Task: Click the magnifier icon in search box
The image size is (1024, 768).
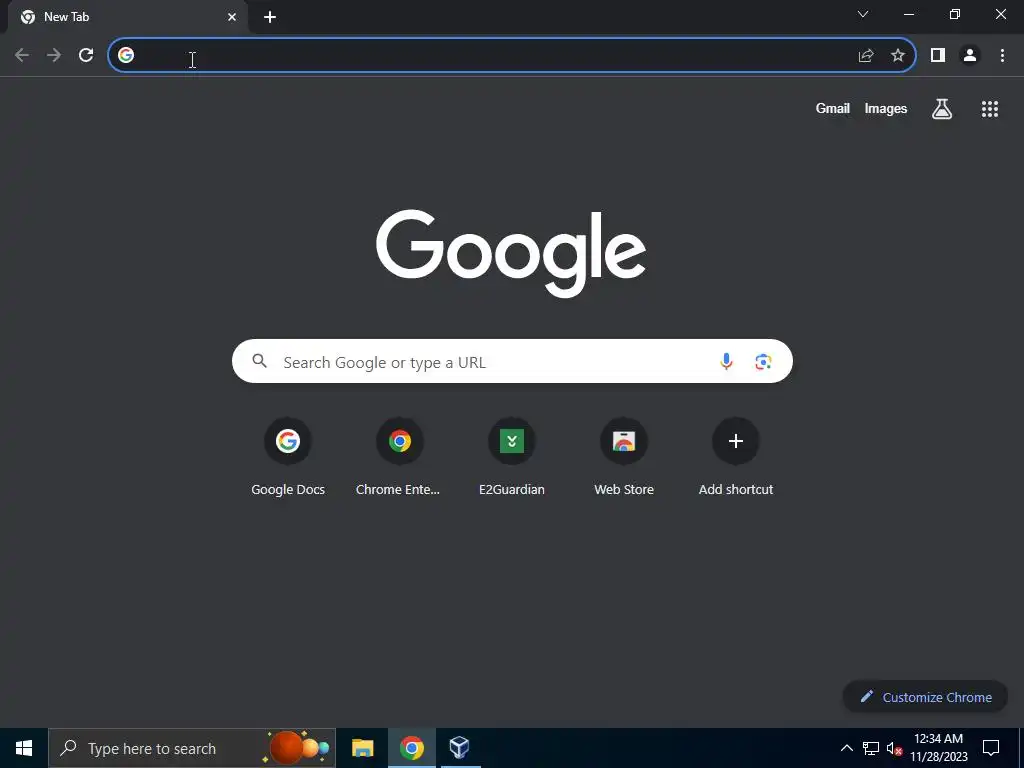Action: tap(259, 361)
